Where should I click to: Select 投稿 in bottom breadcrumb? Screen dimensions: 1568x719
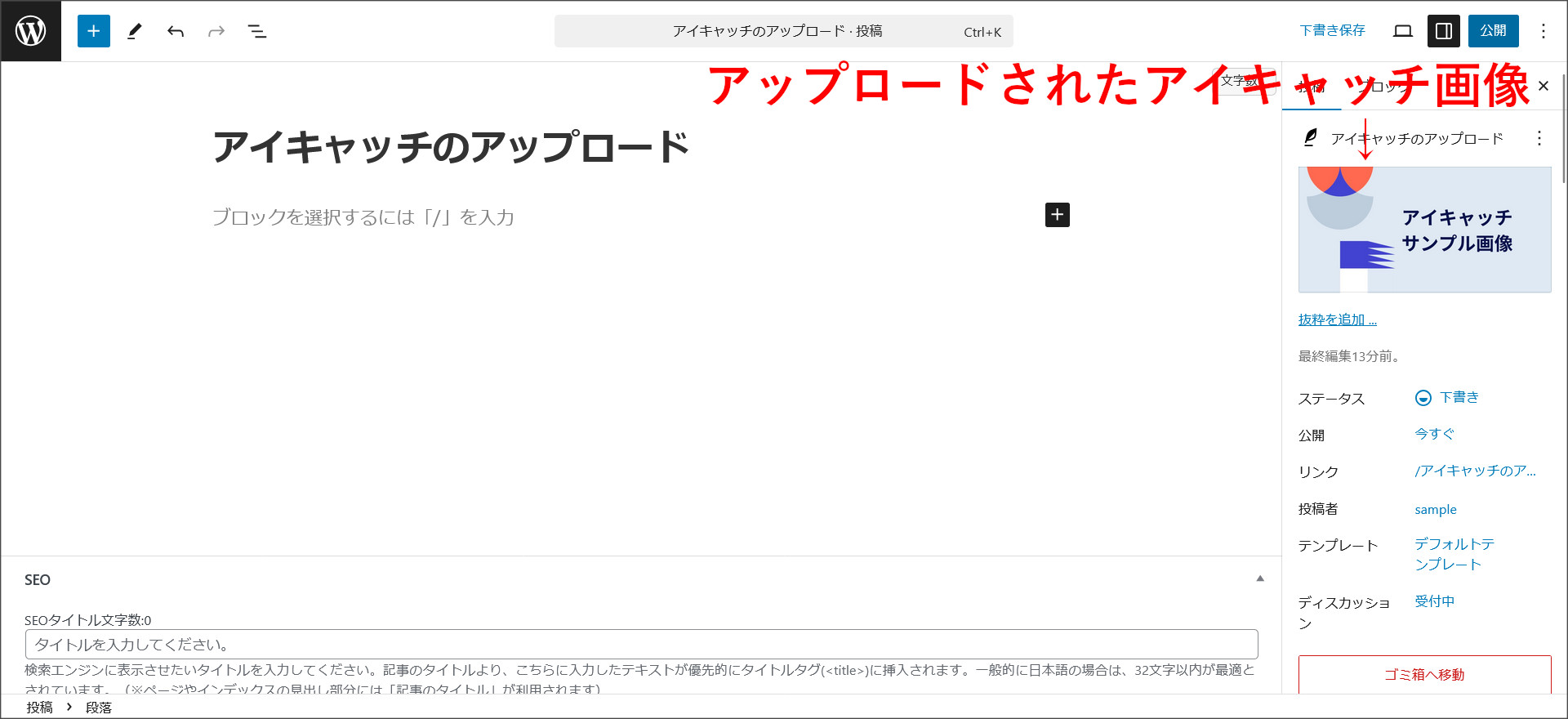click(39, 708)
